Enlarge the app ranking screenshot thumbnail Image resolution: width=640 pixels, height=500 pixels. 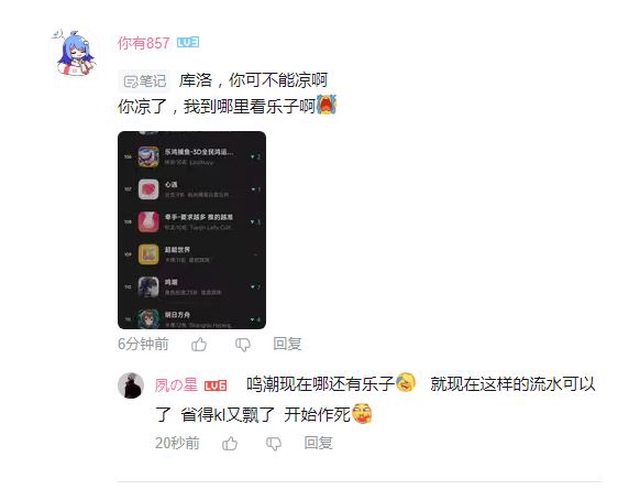pos(192,230)
